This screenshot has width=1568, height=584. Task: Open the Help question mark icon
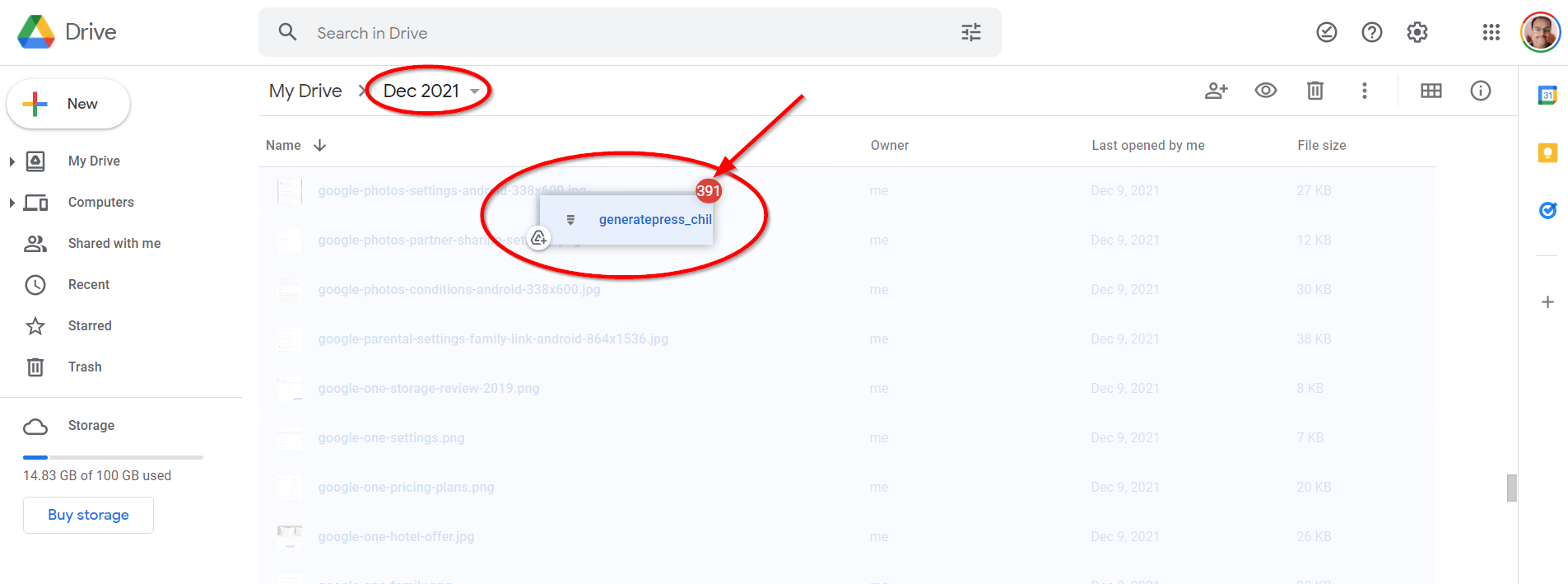[1372, 32]
